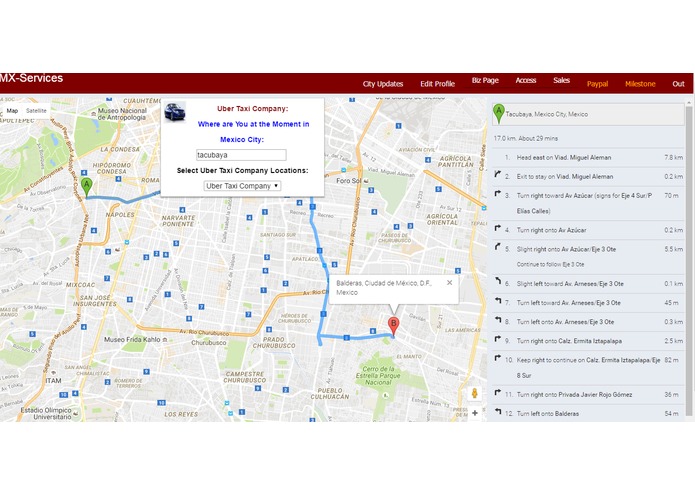Click Cerro de la Estrella Parque Nacional label
Image resolution: width=695 pixels, height=494 pixels.
tap(378, 375)
